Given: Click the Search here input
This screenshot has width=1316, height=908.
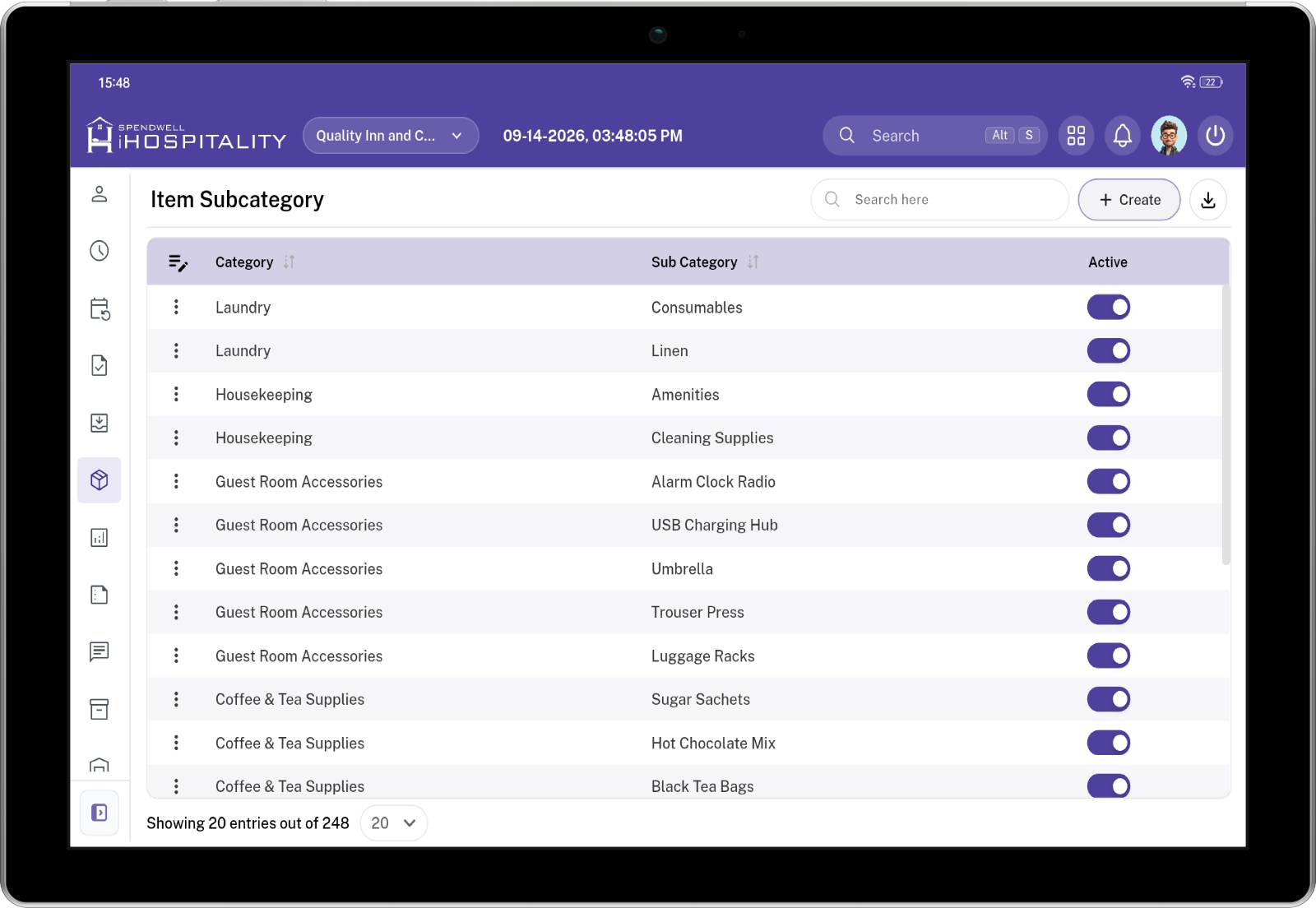Looking at the screenshot, I should tap(940, 200).
